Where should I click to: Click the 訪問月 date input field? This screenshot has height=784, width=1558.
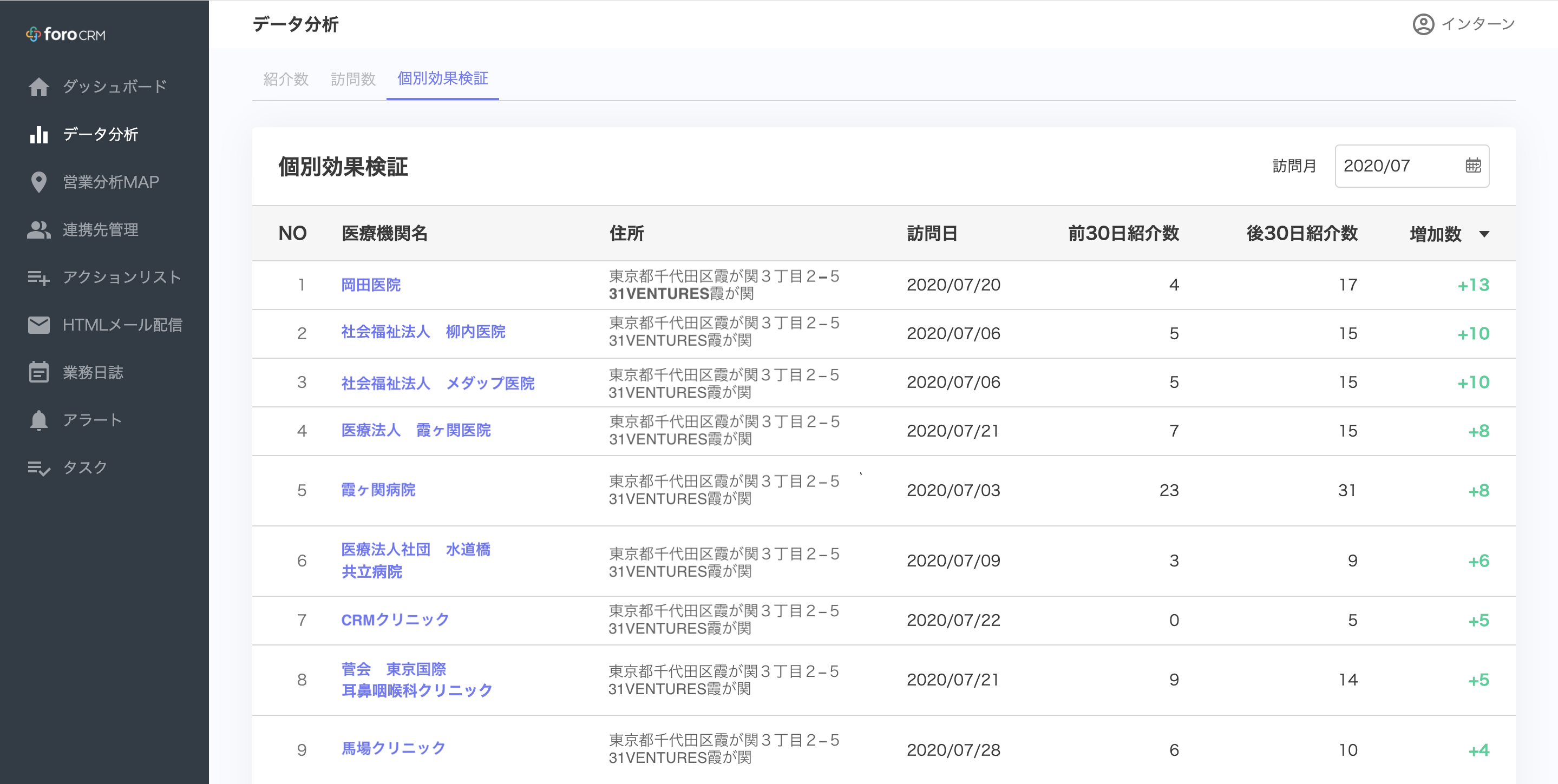(1412, 166)
